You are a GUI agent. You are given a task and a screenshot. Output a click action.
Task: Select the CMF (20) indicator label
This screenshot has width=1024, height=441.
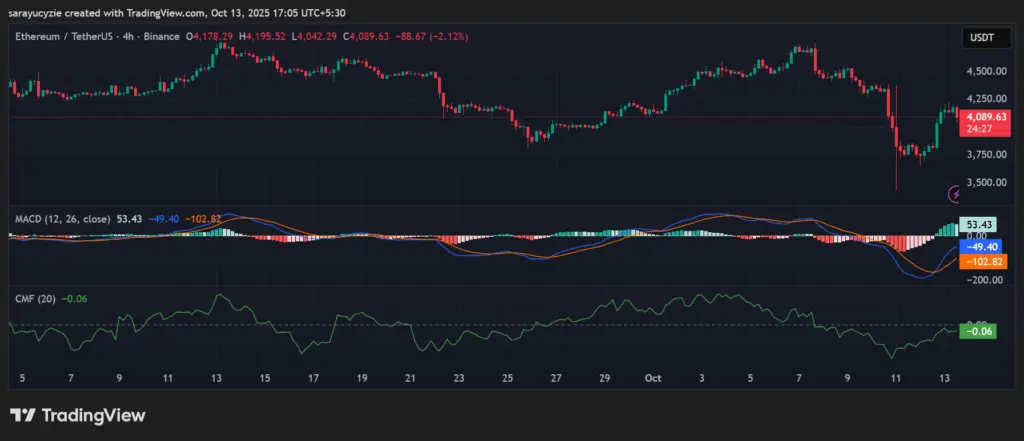[x=33, y=298]
